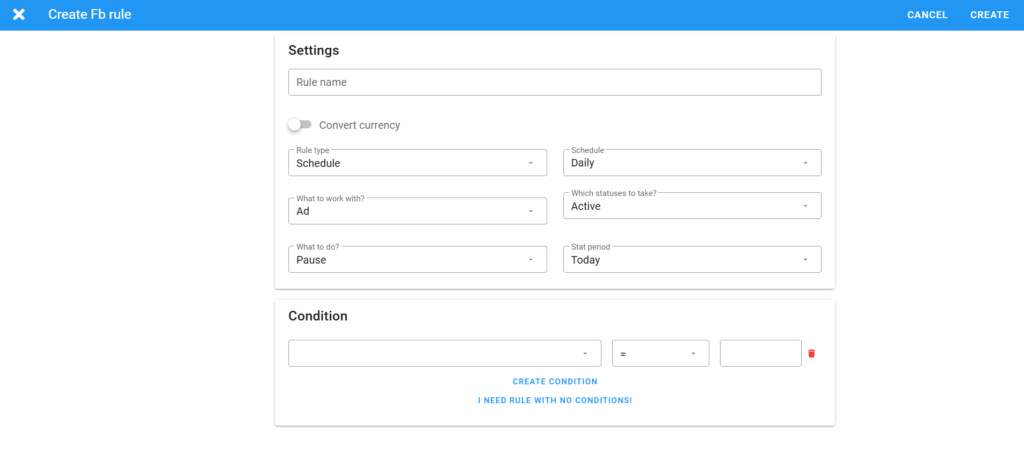This screenshot has height=474, width=1024.
Task: Click I NEED RULE WITH NO CONDITIONS
Action: pyautogui.click(x=555, y=400)
